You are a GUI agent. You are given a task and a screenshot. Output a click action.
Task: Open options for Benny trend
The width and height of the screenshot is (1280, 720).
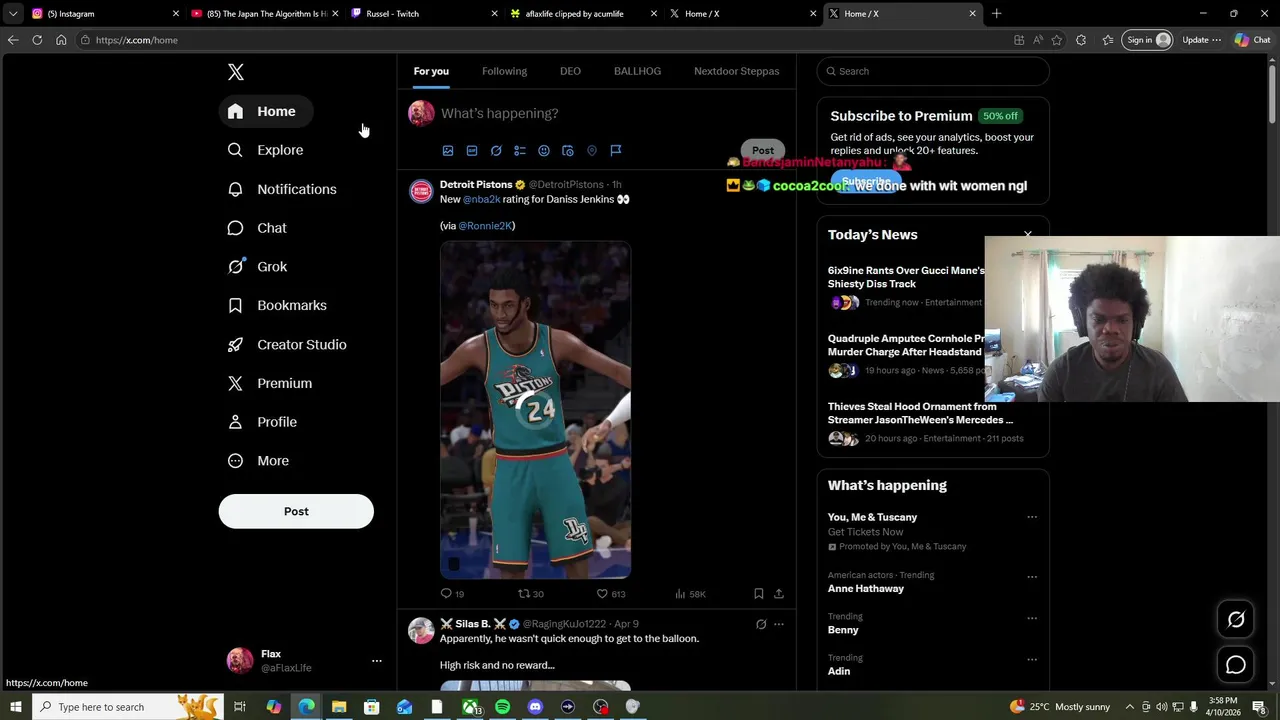(1032, 618)
